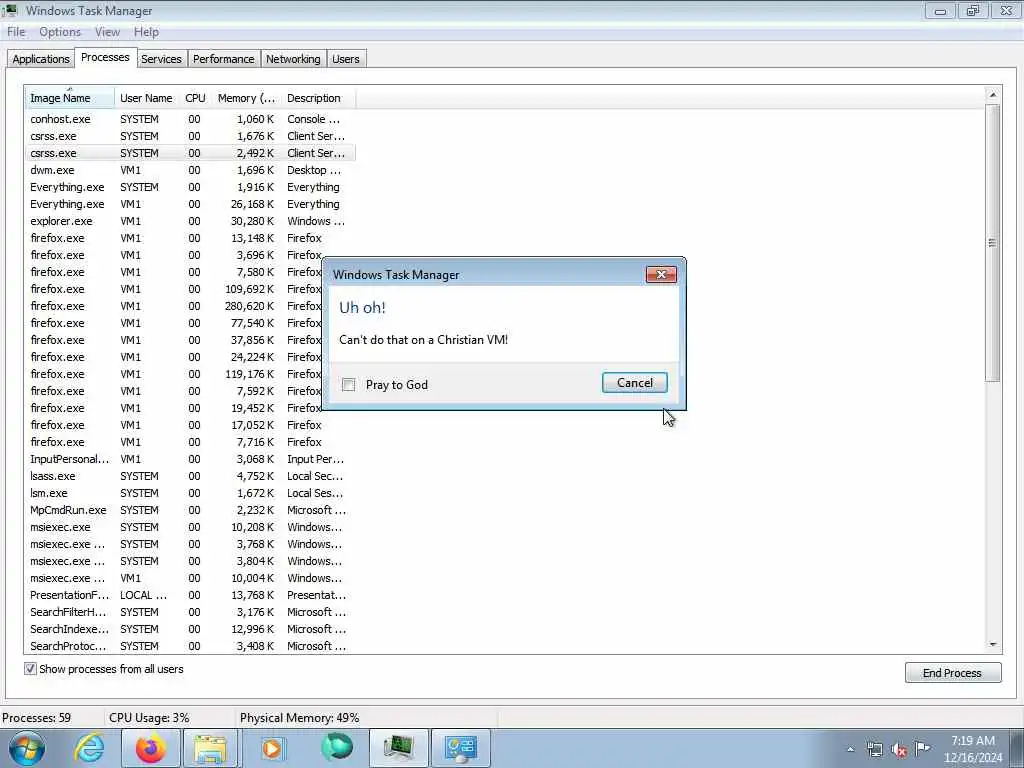Select msiexec.exe row owned by VM1
This screenshot has height=768, width=1024.
[x=191, y=578]
